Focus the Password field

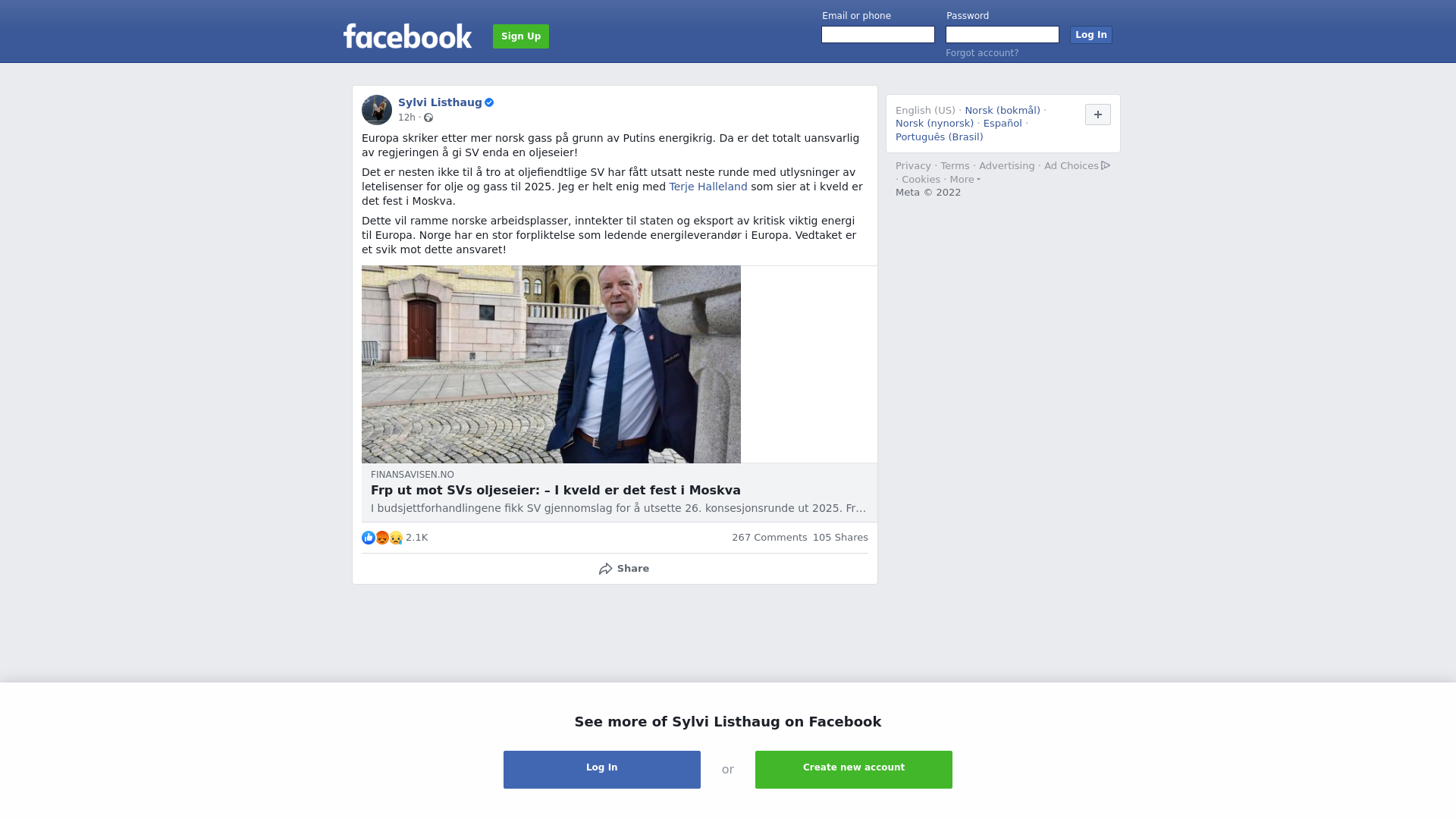(1003, 35)
